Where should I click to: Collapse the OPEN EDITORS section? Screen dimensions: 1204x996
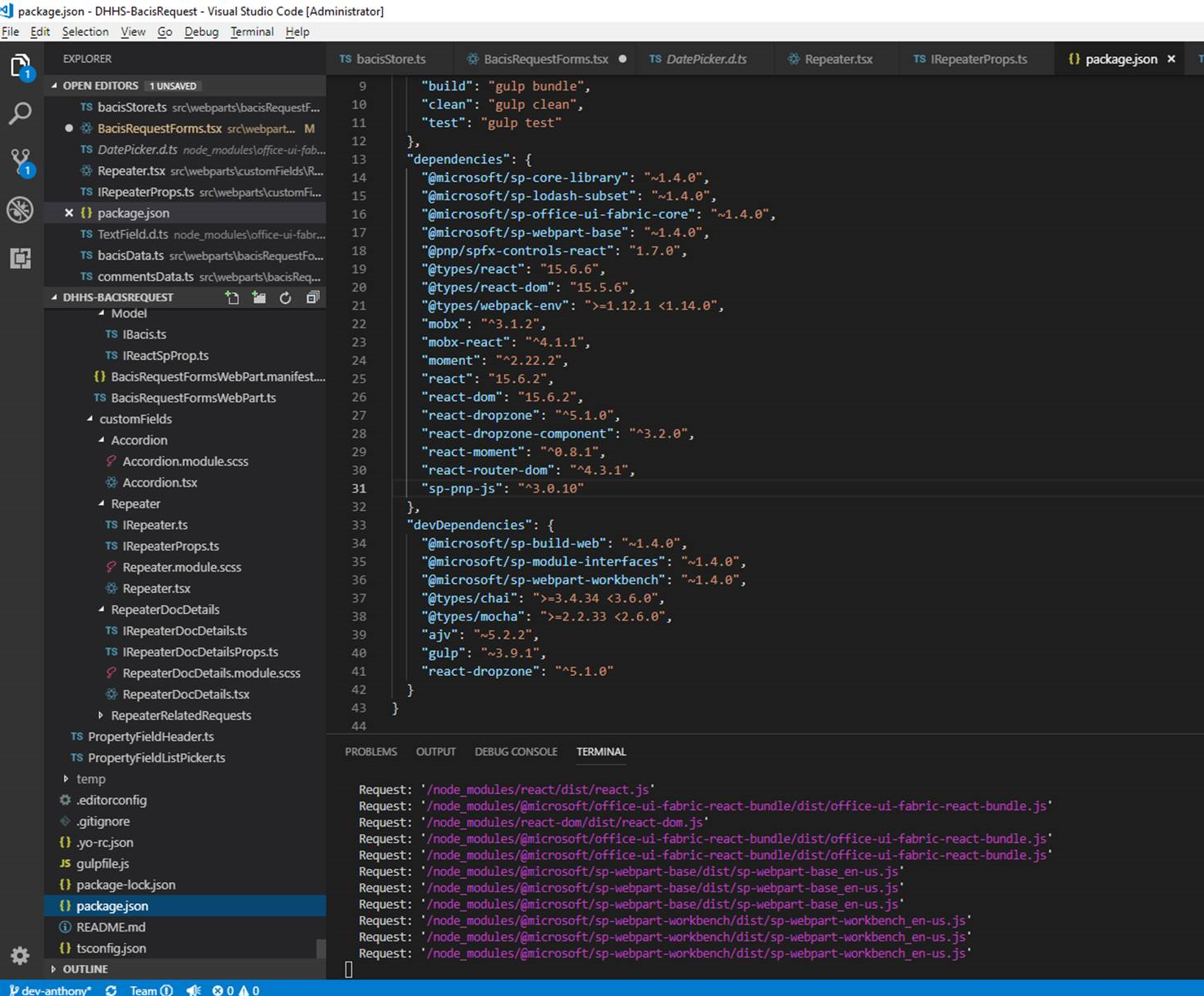(99, 86)
